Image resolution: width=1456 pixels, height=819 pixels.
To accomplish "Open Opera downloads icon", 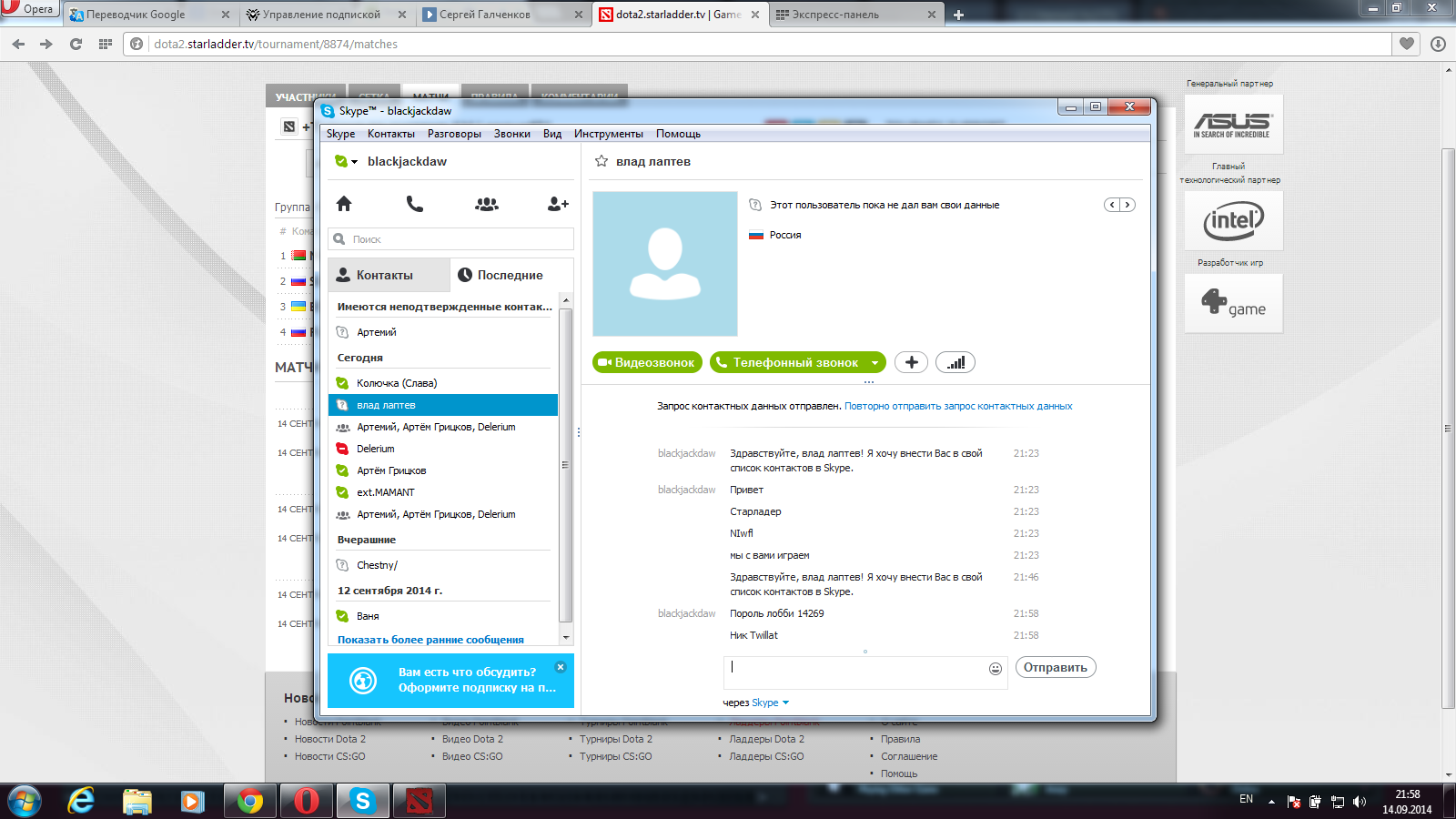I will click(x=1438, y=44).
